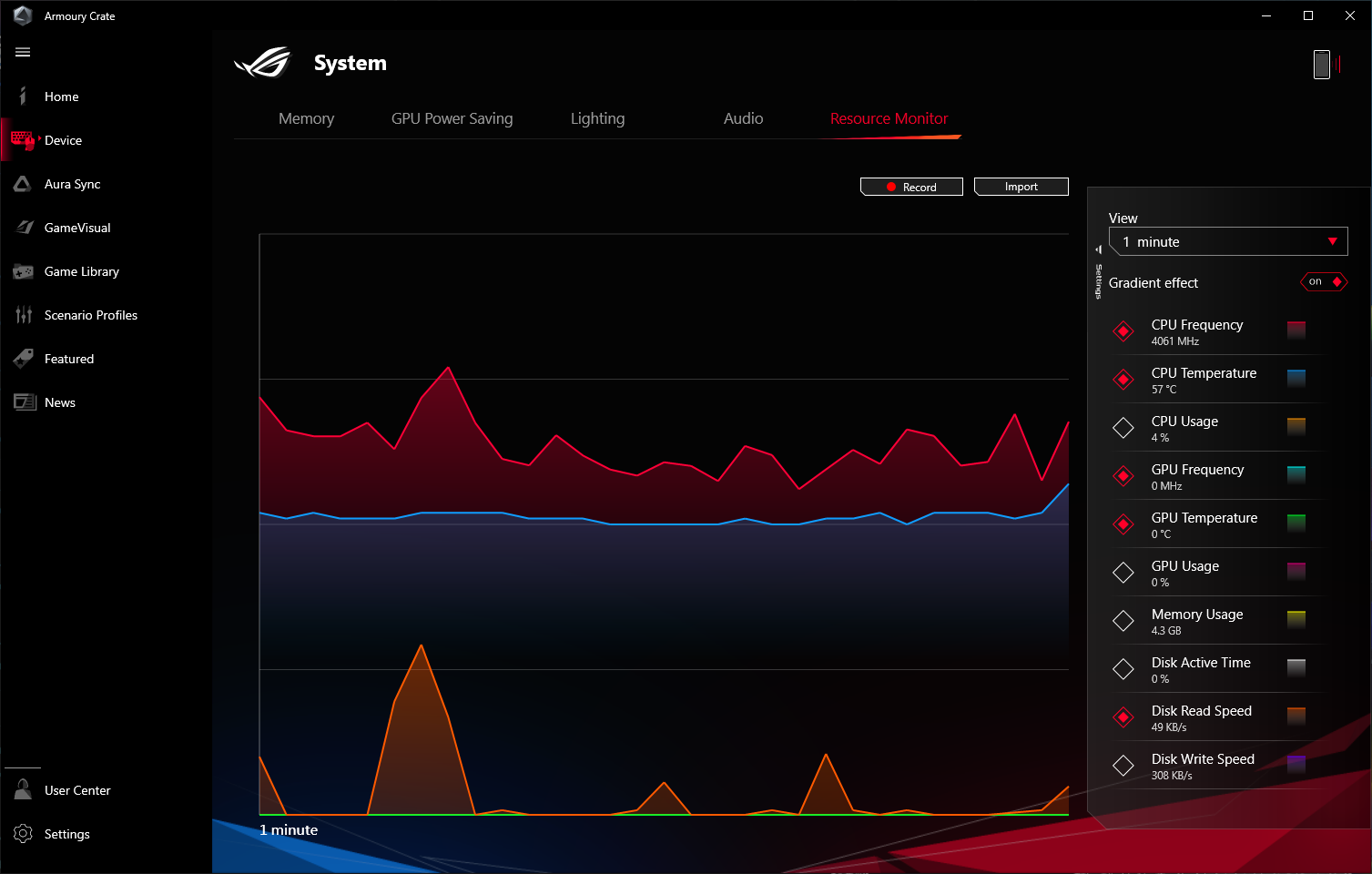Click the Import button
Screen dimensions: 1372x874
(1021, 187)
